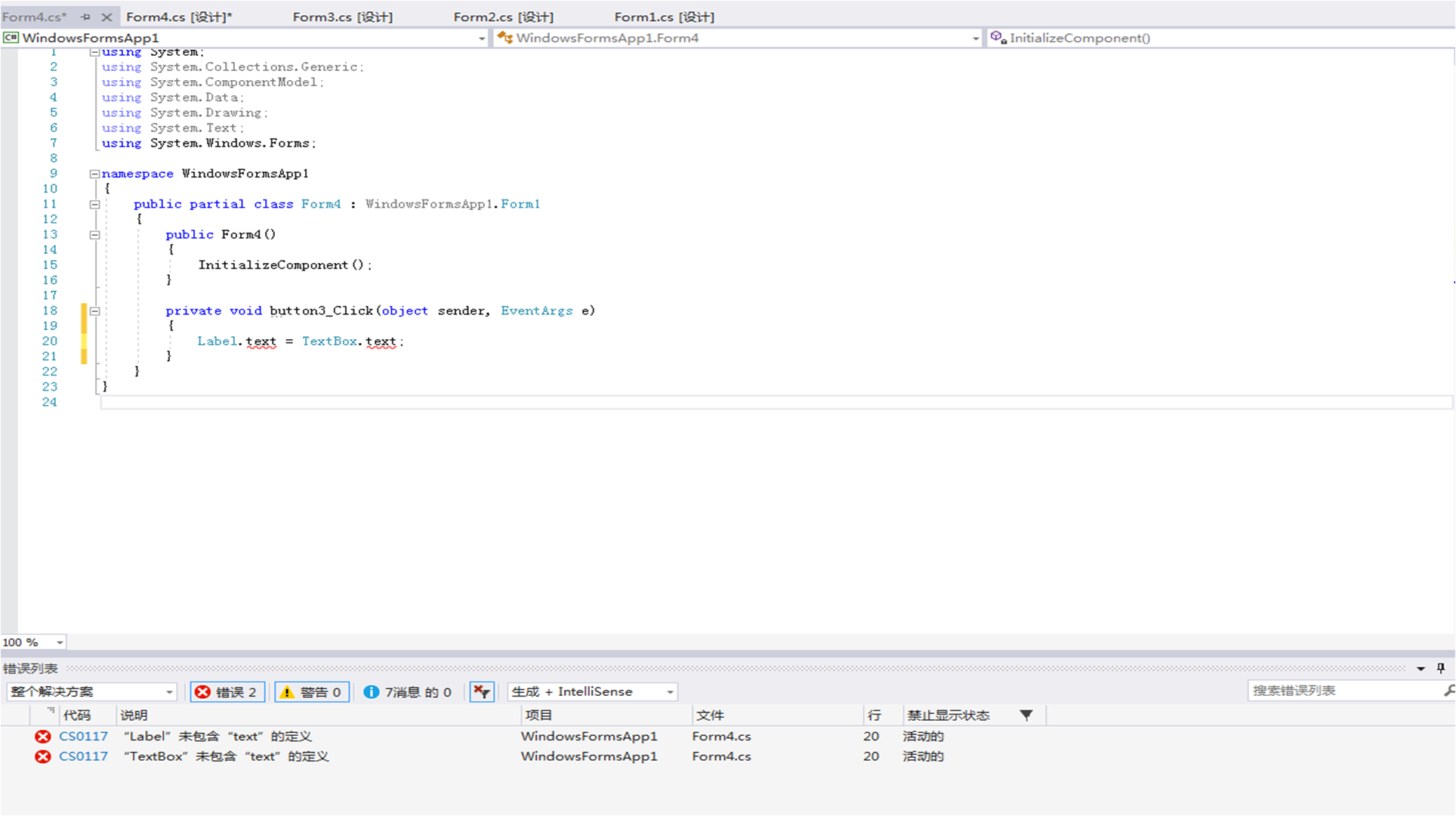
Task: Click error icon of the “Label” row
Action: tap(43, 736)
